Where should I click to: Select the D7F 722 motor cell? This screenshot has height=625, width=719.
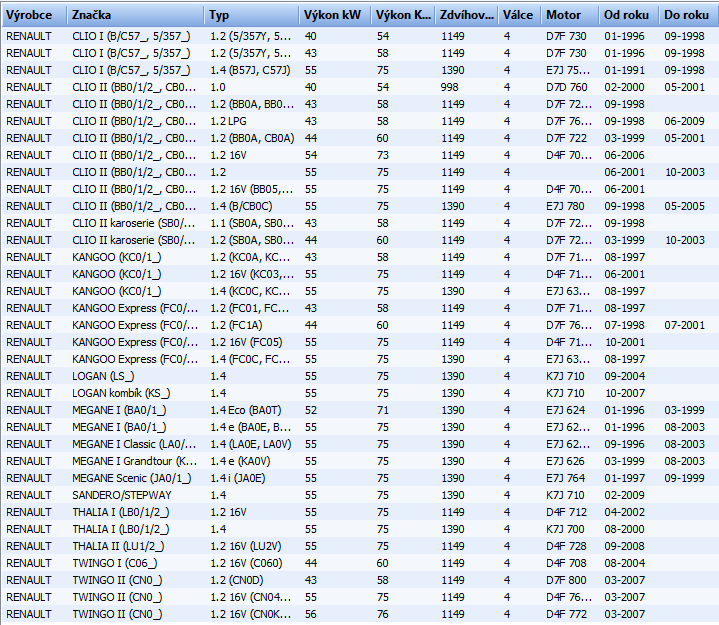(566, 138)
